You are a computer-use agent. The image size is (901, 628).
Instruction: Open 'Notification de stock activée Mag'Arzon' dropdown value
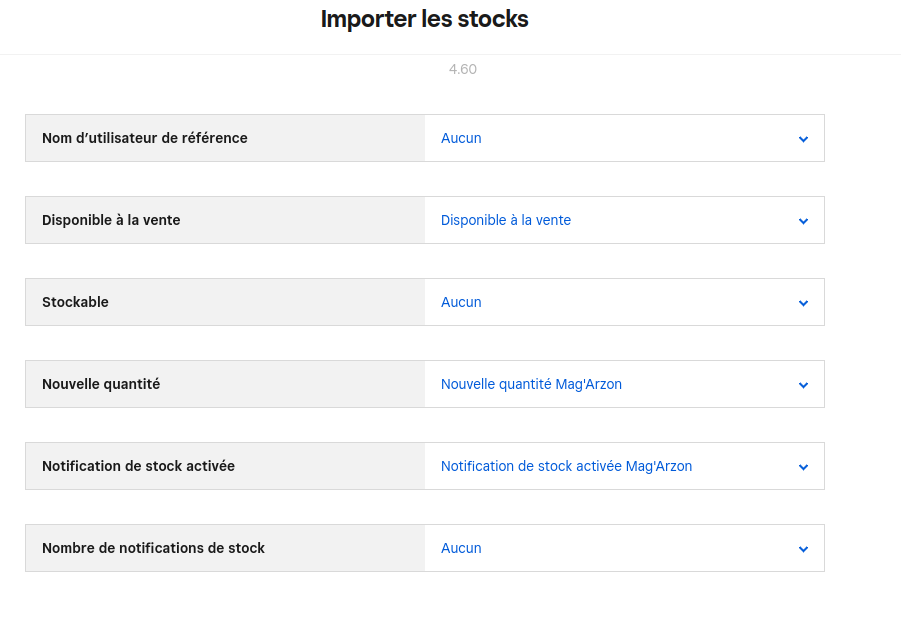click(566, 466)
